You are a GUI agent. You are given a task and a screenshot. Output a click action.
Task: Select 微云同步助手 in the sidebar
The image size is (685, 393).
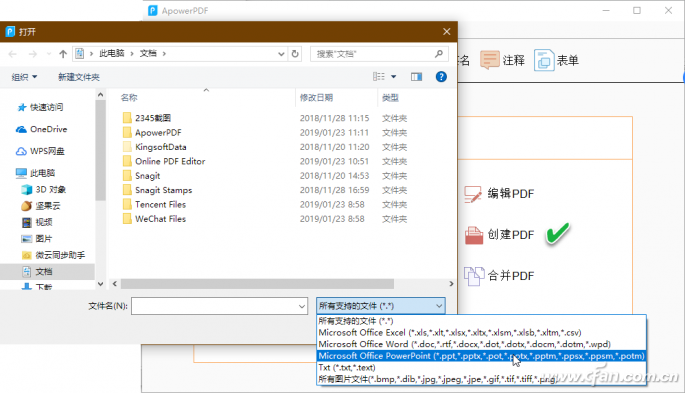[53, 255]
